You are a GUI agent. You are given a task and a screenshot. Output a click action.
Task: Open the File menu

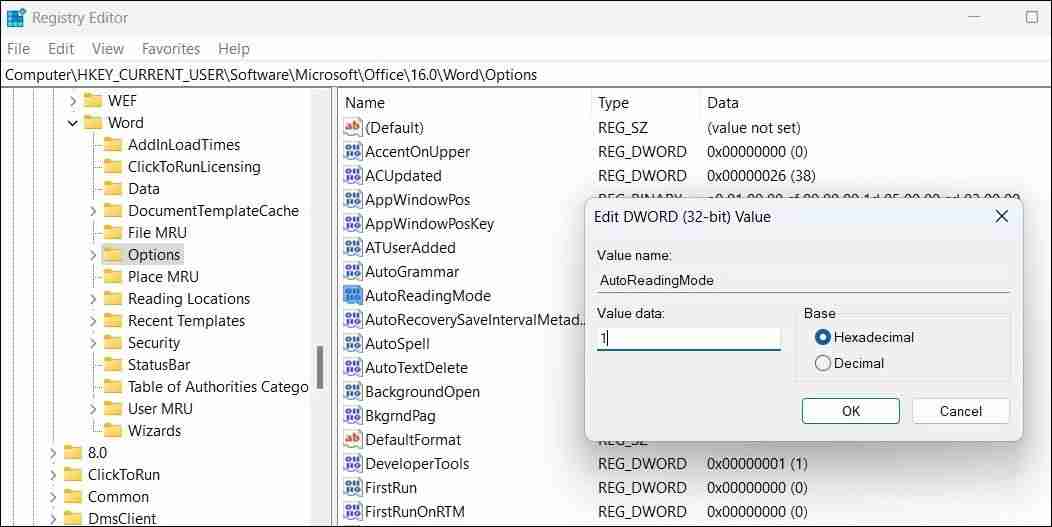click(18, 49)
